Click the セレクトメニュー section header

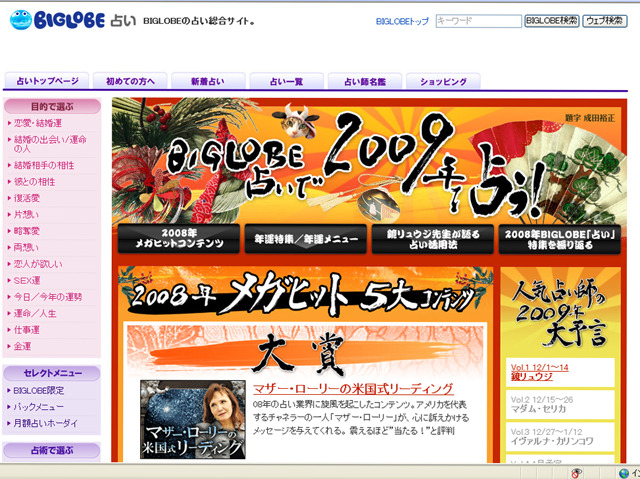[52, 373]
